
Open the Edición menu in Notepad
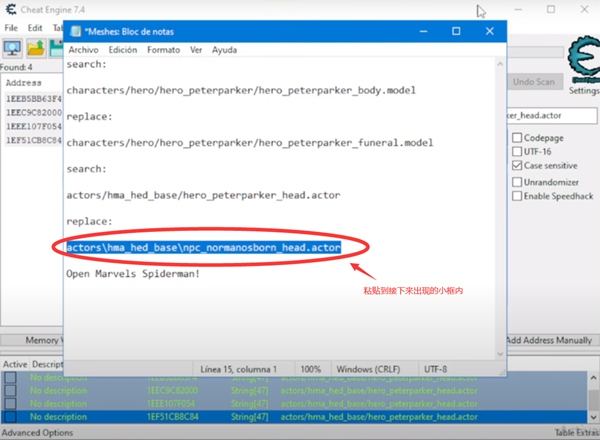tap(122, 50)
